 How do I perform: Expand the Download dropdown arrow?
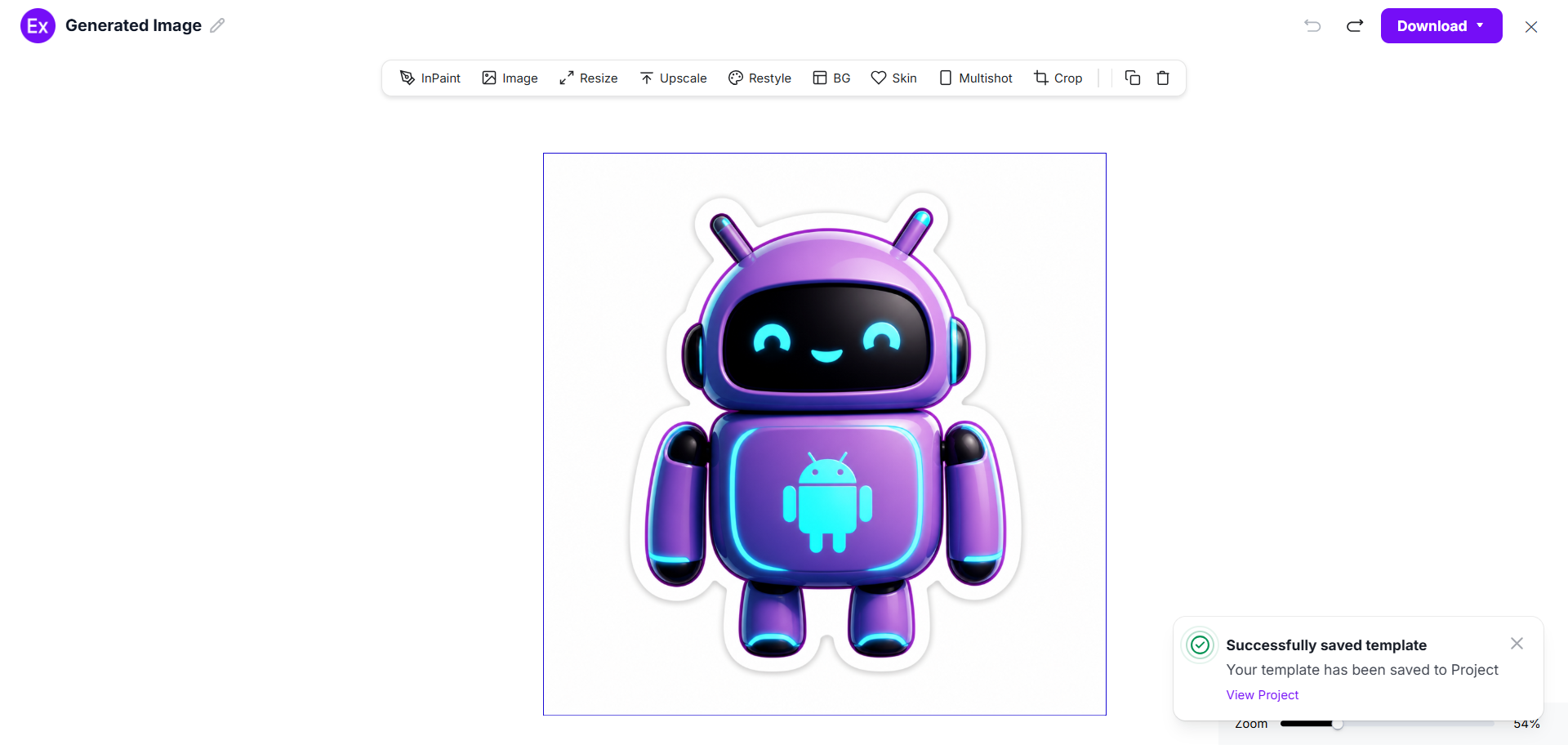[1480, 25]
